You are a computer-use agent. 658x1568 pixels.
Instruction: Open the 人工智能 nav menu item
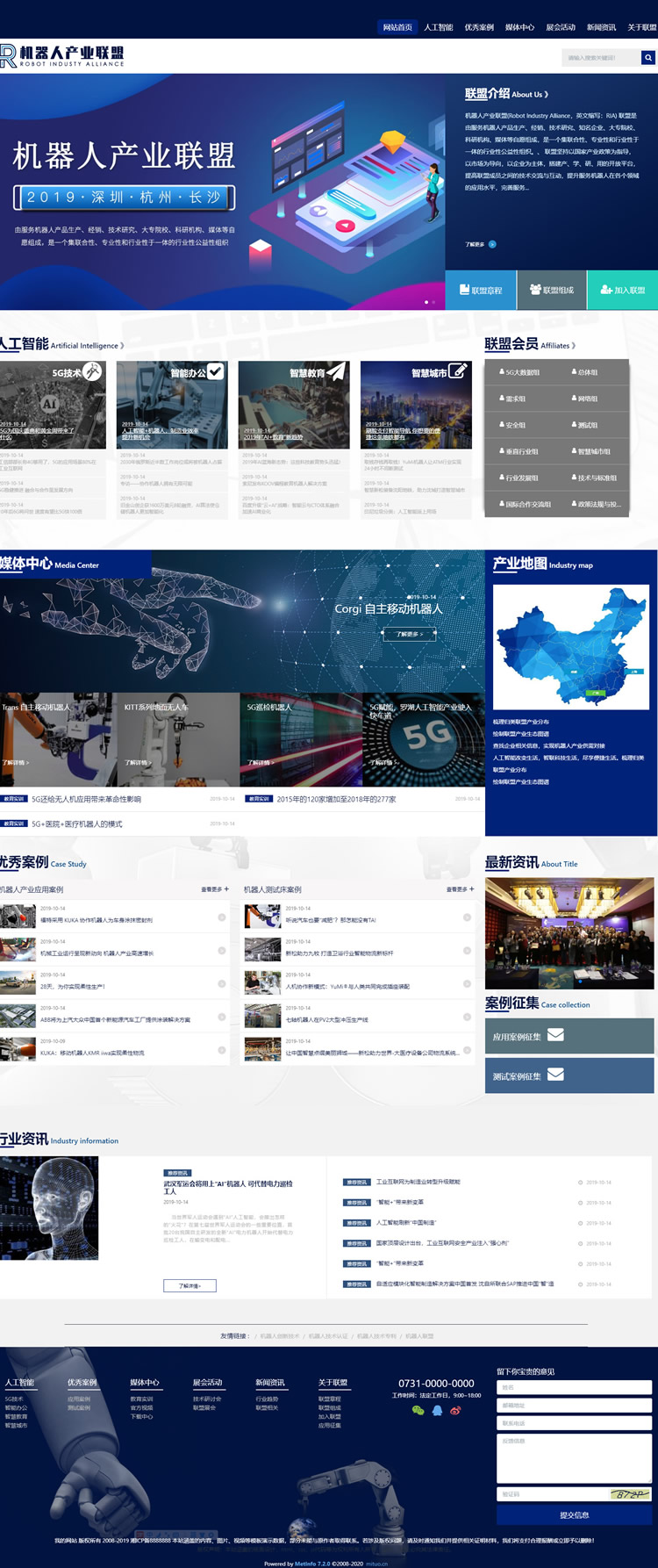click(439, 27)
